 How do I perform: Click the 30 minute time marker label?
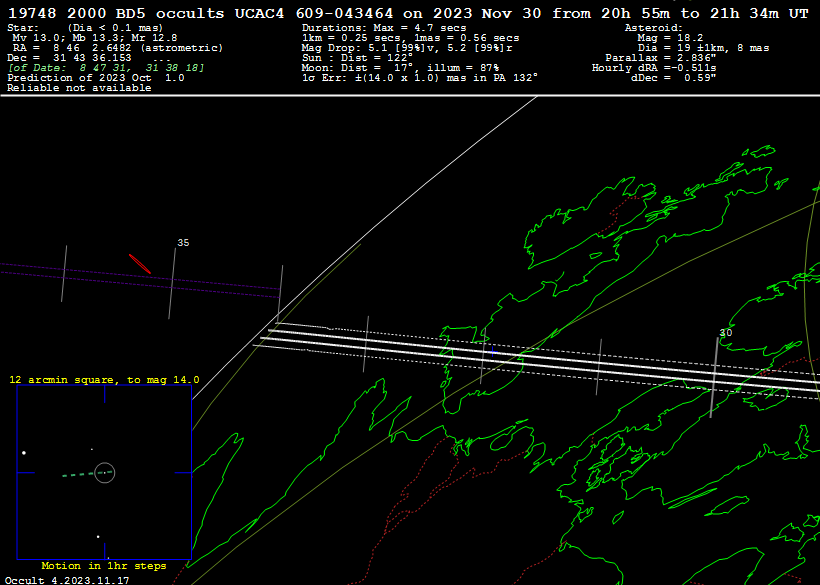[726, 332]
